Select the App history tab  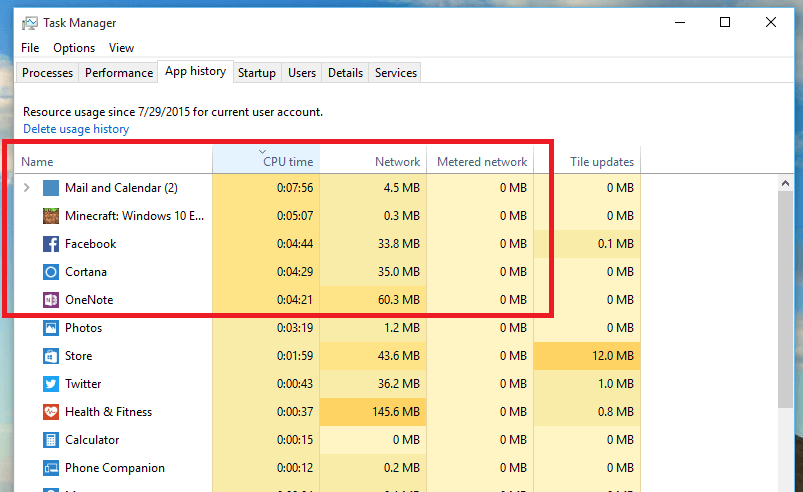[196, 71]
